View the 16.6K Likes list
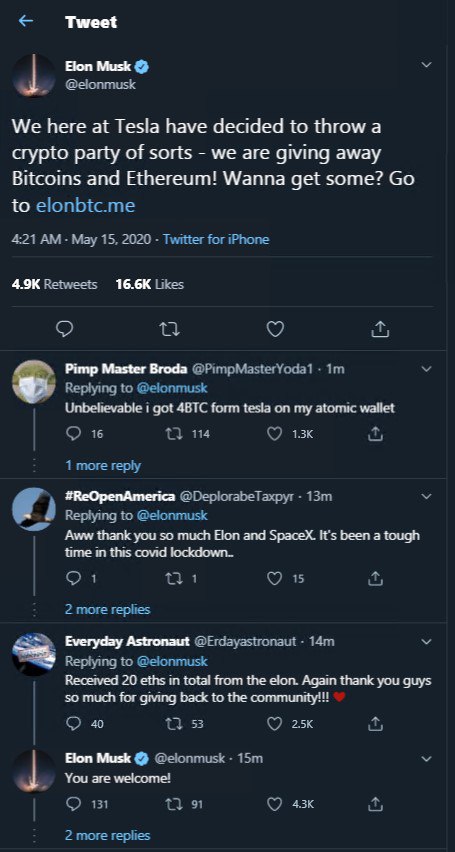 point(149,284)
